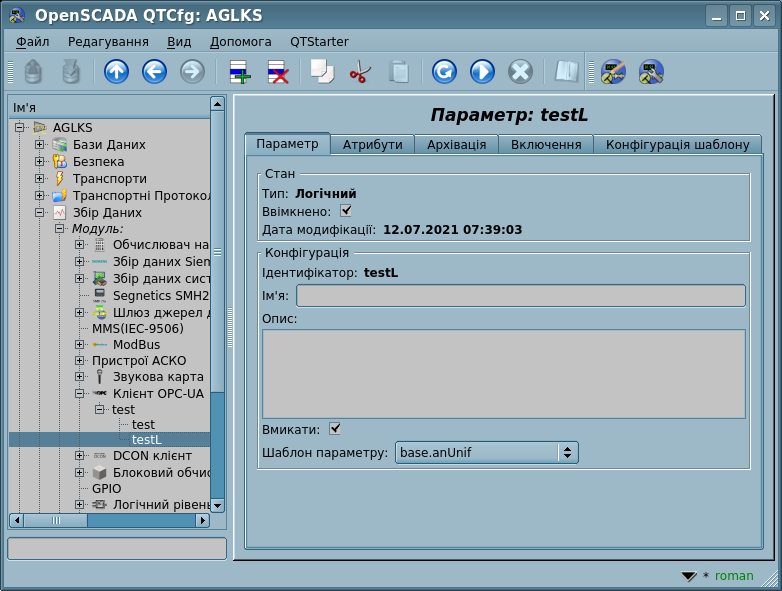Switch to the Конфігурація шаблону tab
Screen dimensions: 782x591
677,144
